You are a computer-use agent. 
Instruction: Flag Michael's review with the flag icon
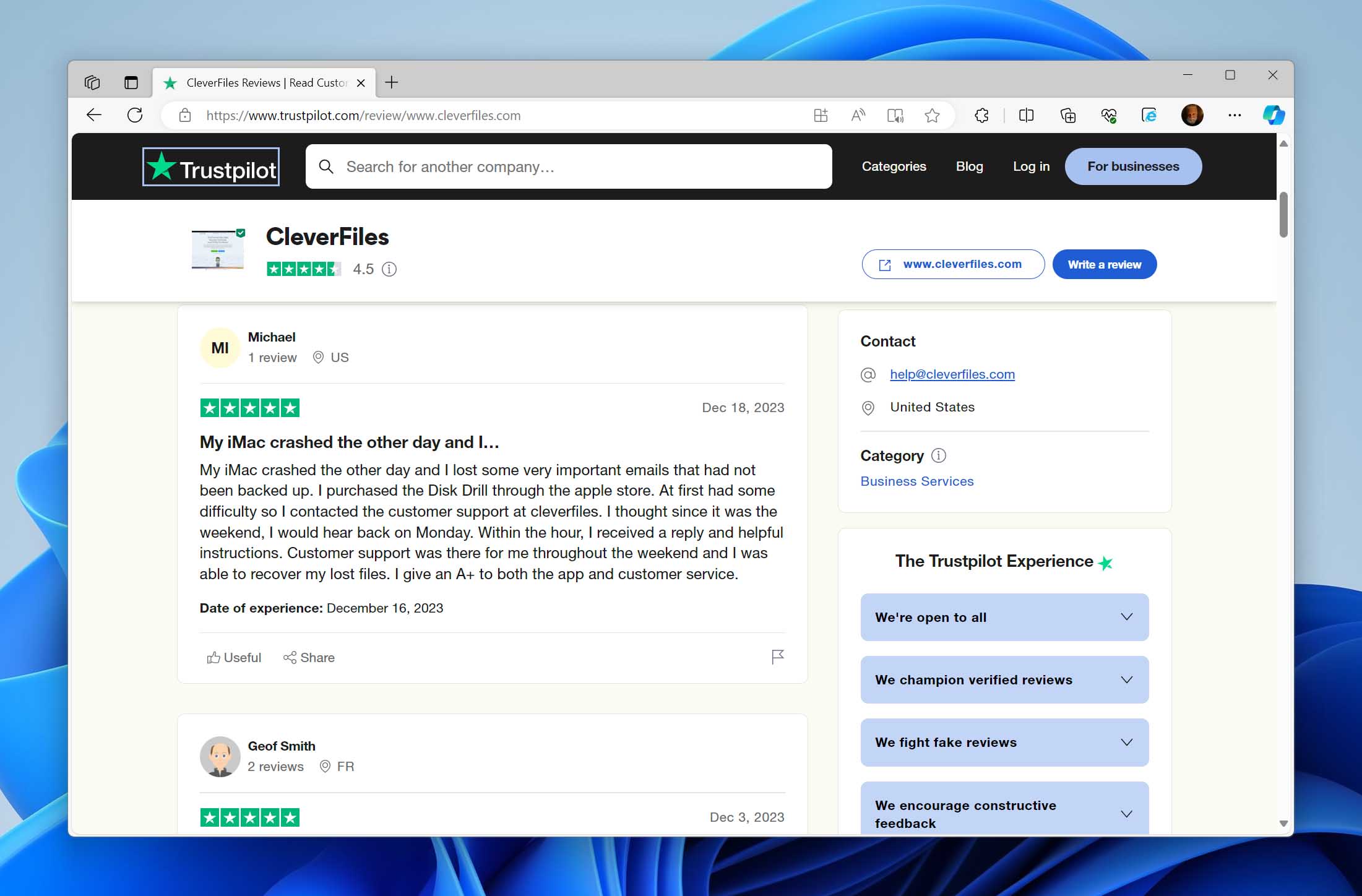pos(778,657)
